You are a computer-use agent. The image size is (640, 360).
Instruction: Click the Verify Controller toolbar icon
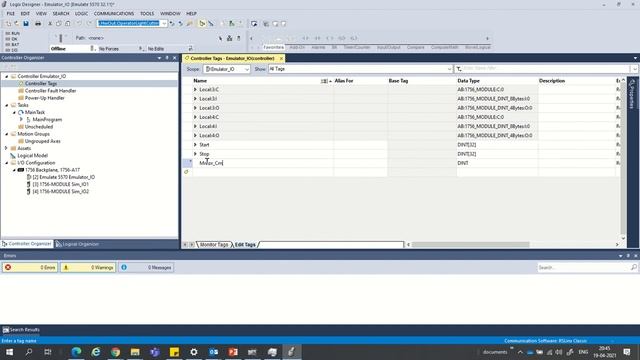coord(231,24)
